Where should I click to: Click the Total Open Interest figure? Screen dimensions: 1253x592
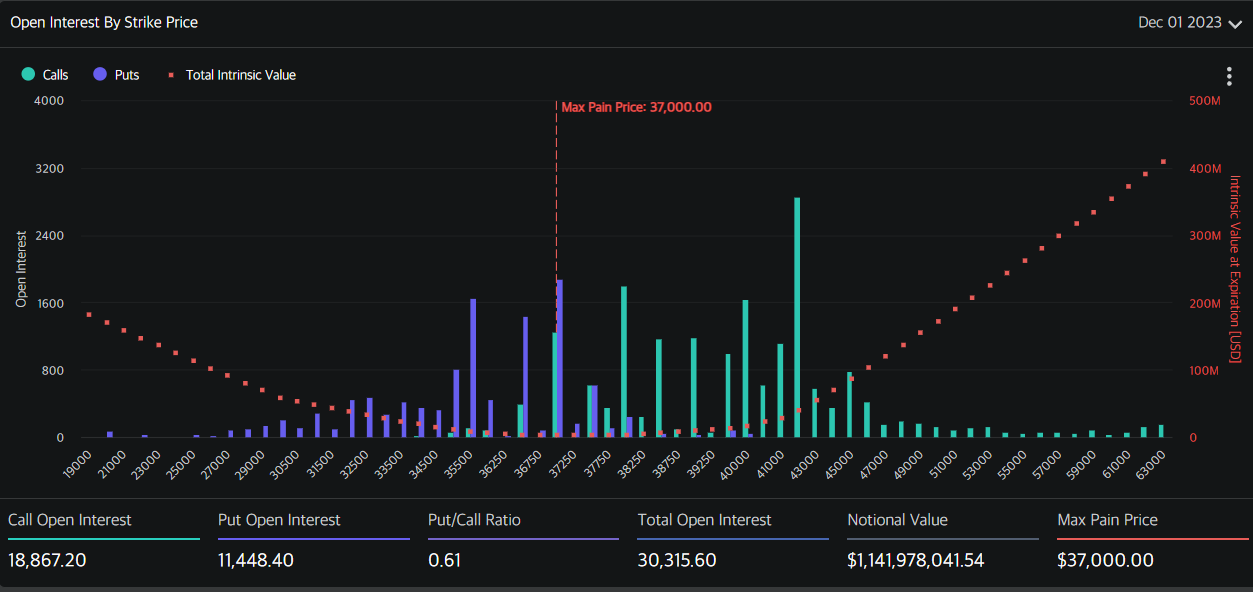click(676, 560)
